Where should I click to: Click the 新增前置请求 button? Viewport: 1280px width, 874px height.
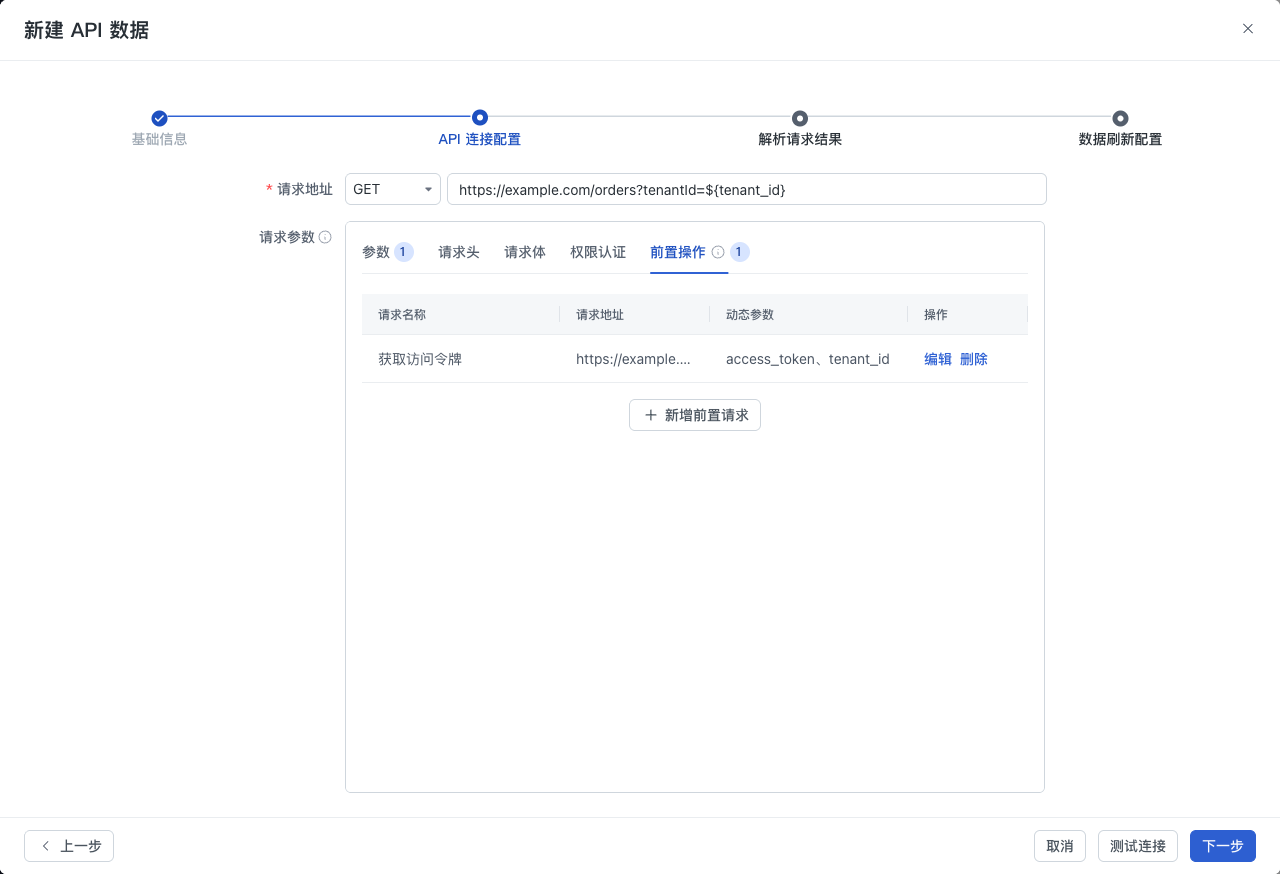tap(695, 415)
